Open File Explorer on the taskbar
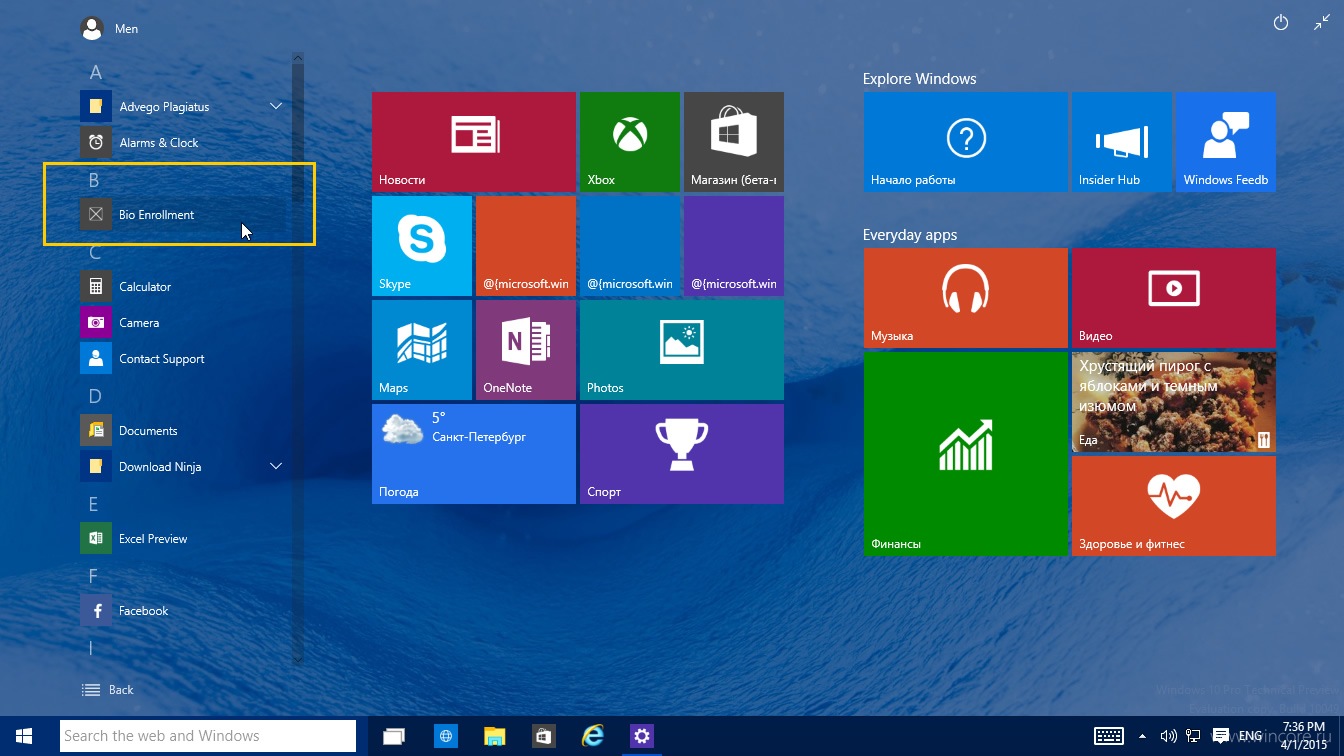The height and width of the screenshot is (756, 1344). [x=494, y=736]
